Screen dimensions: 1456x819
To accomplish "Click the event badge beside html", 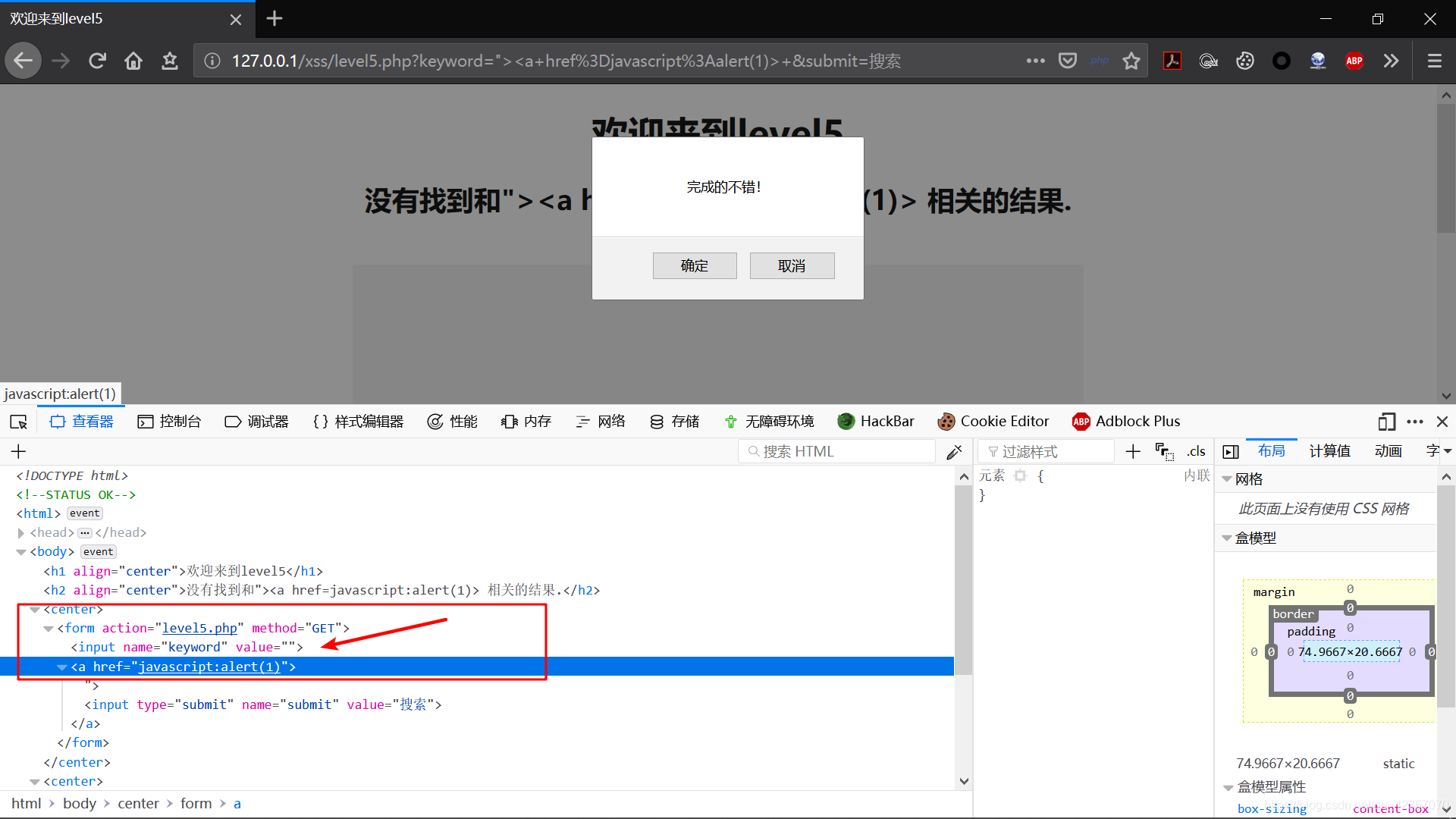I will pos(84,513).
